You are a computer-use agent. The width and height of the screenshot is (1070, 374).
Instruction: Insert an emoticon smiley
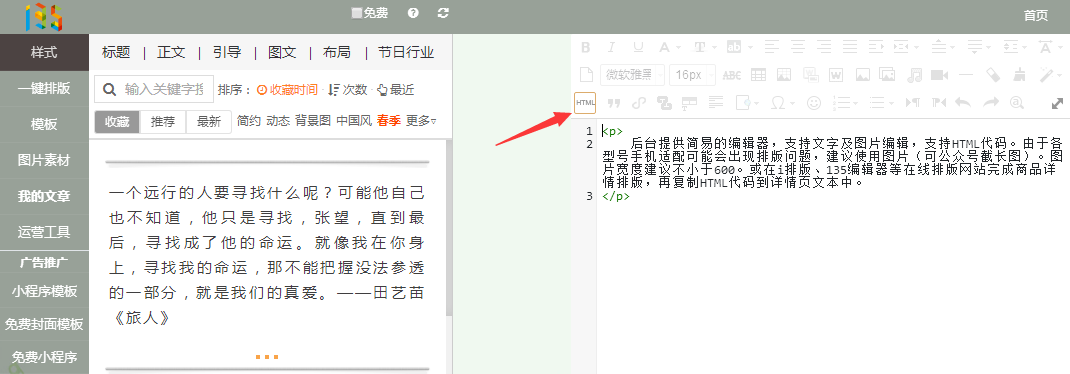[x=813, y=102]
